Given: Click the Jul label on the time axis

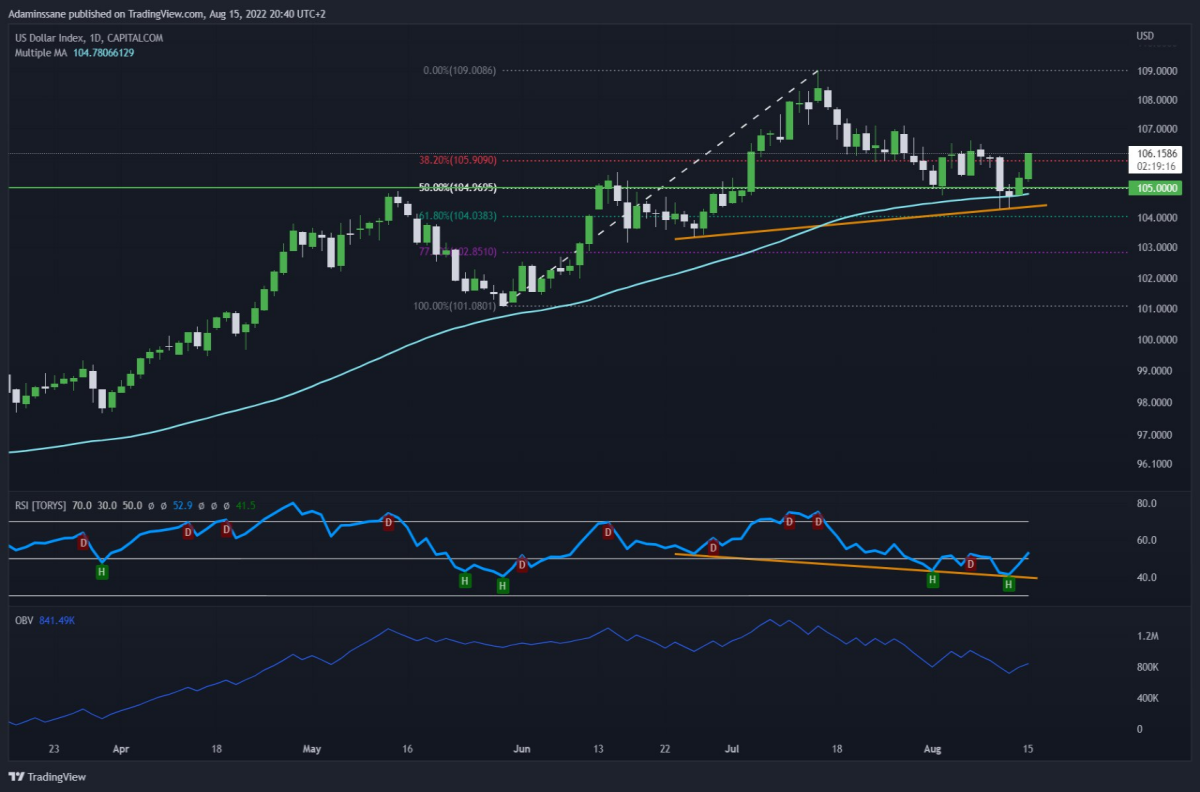Looking at the screenshot, I should click(731, 747).
